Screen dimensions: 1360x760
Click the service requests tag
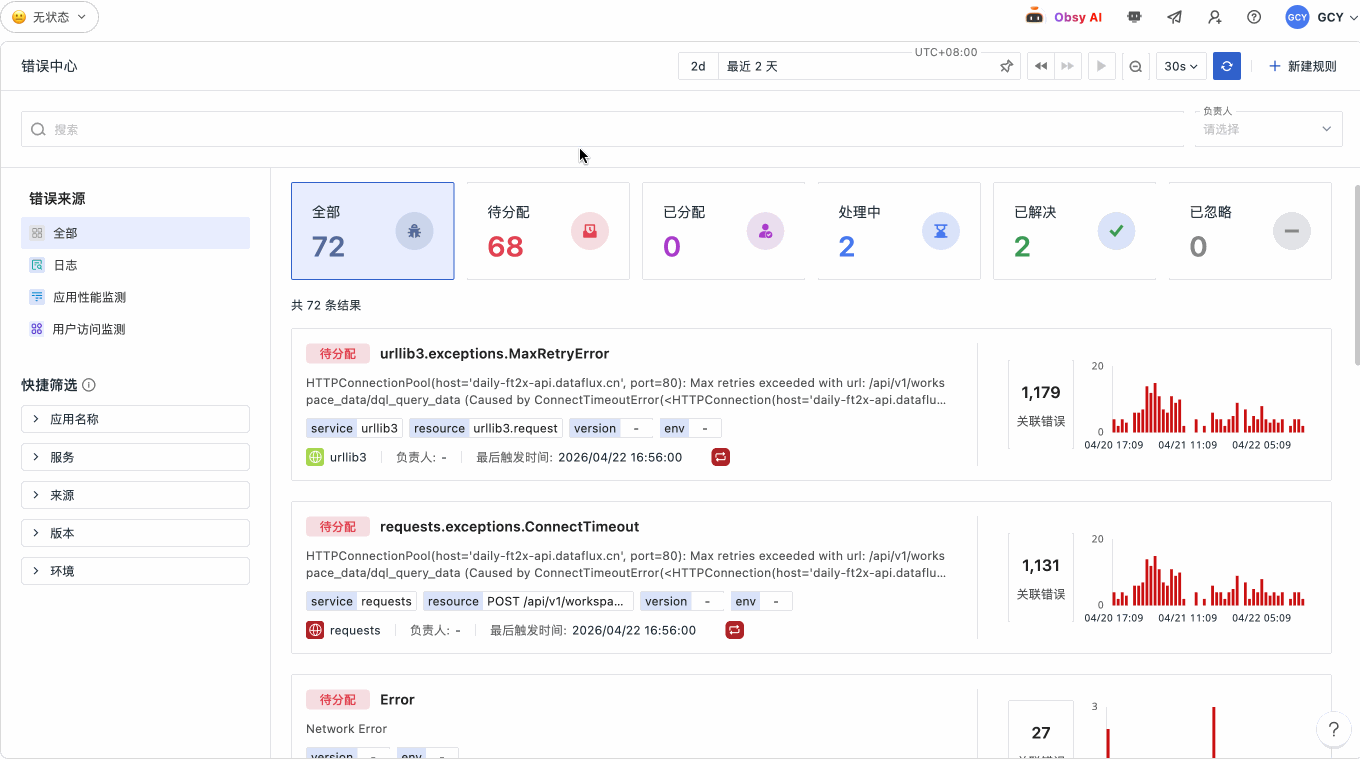click(361, 601)
